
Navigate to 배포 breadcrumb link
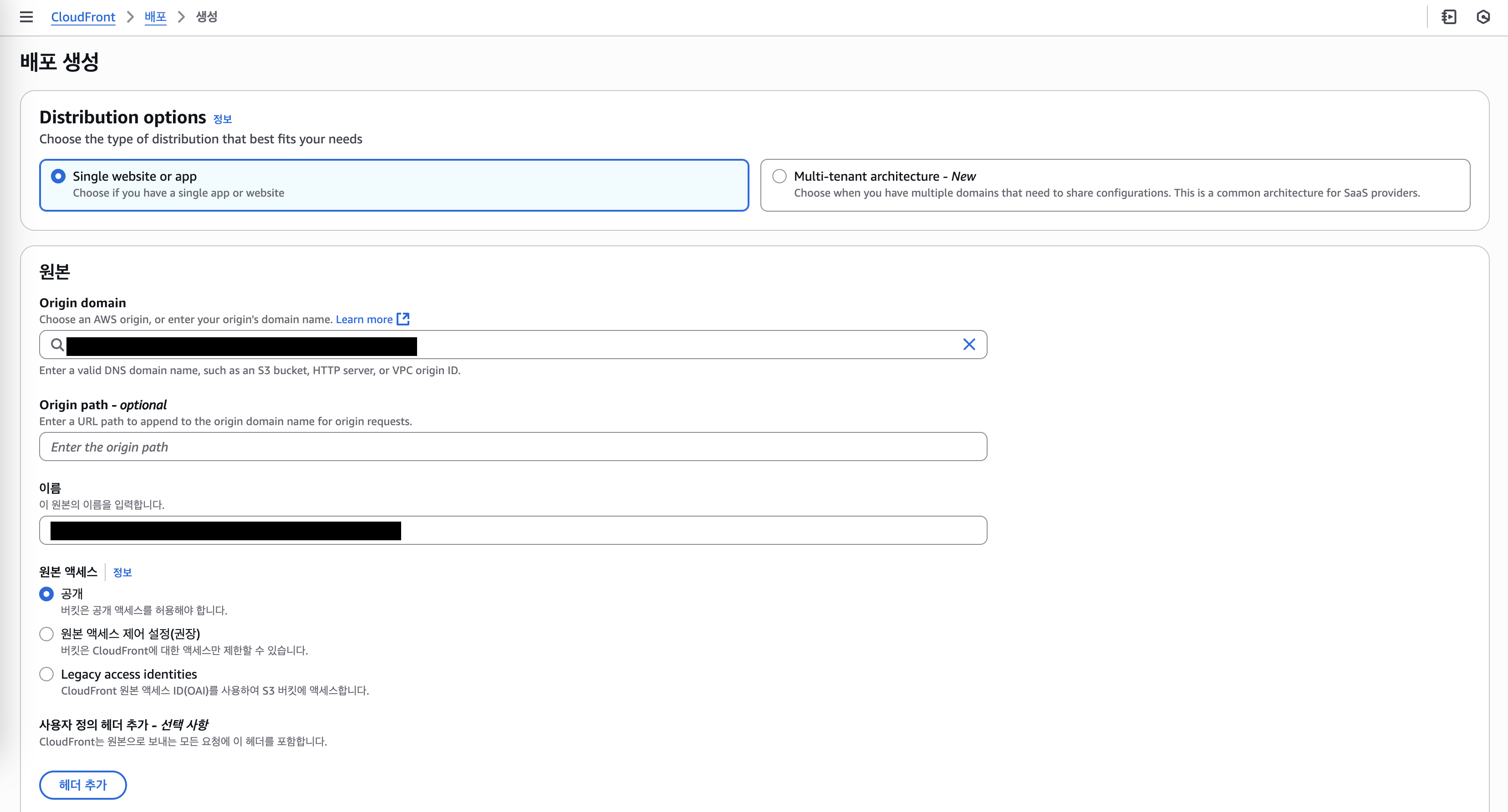(155, 17)
